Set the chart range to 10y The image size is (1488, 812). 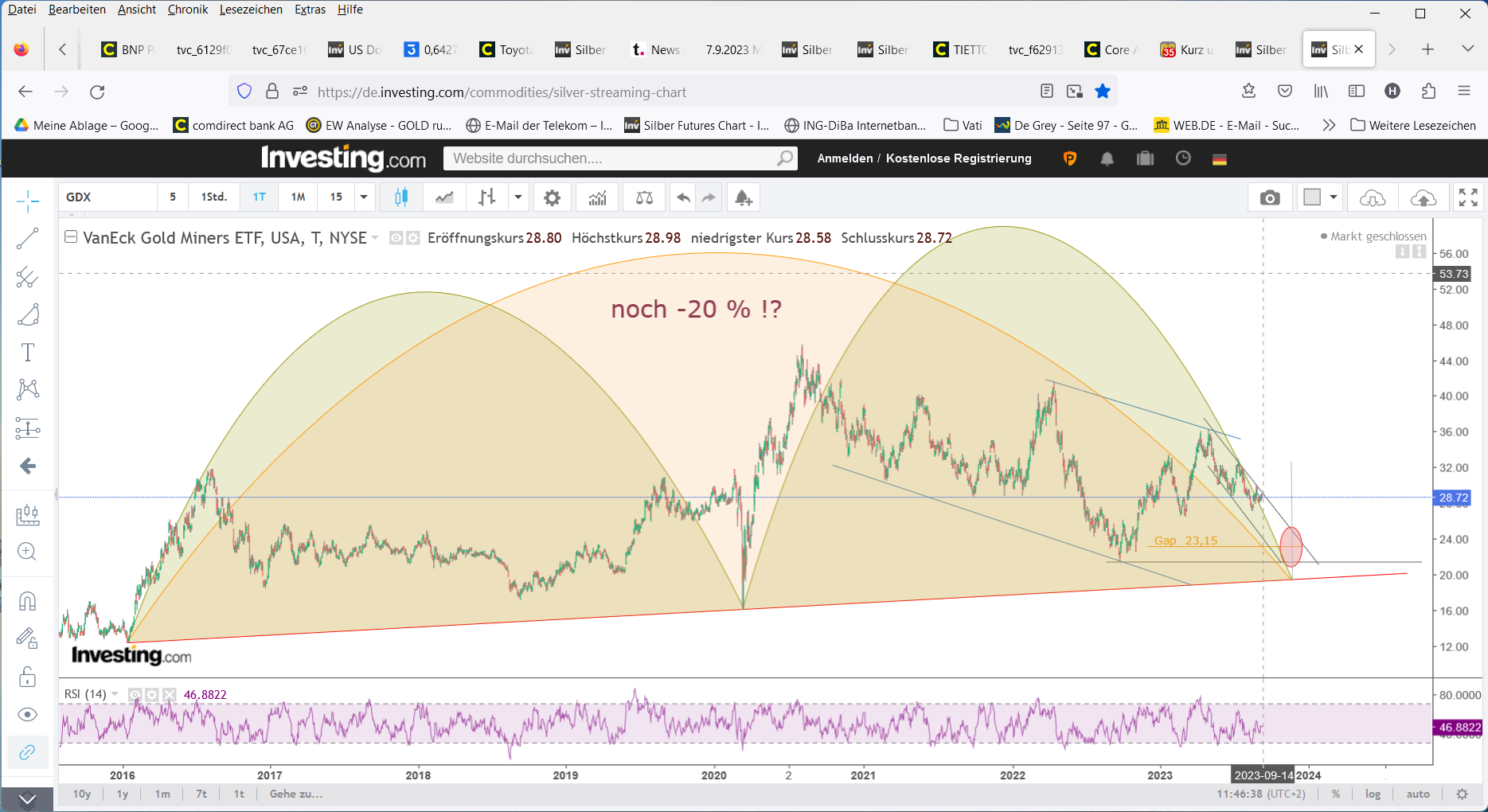[x=82, y=794]
